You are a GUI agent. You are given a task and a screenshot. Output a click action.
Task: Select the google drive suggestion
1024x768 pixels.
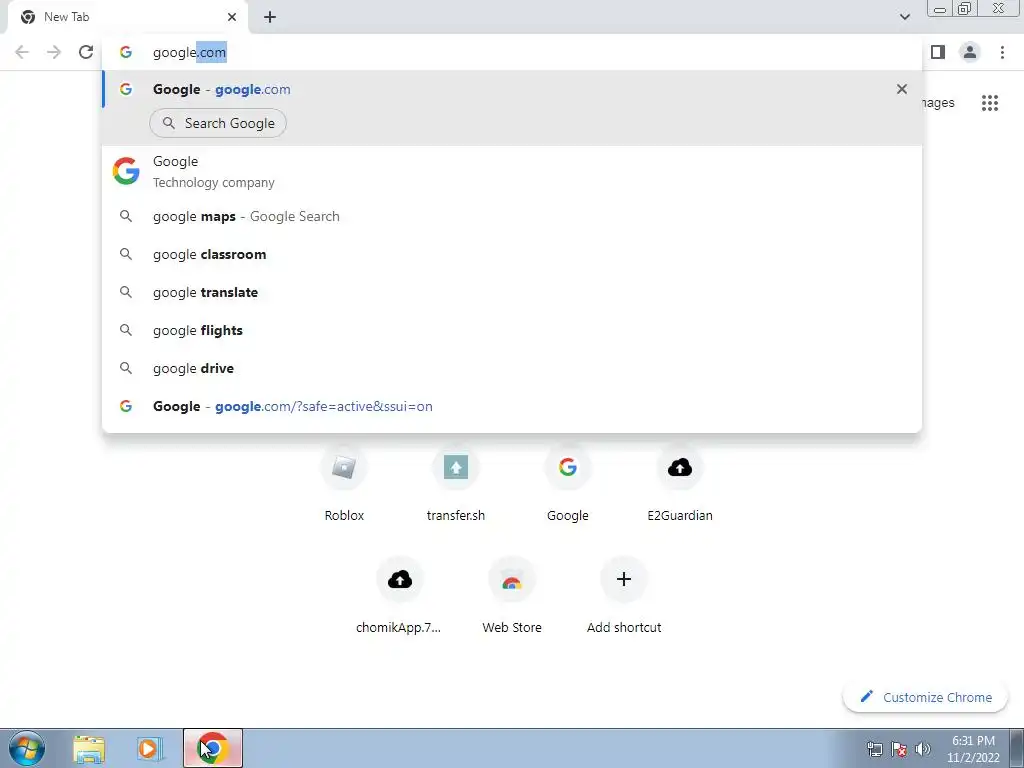click(x=512, y=368)
